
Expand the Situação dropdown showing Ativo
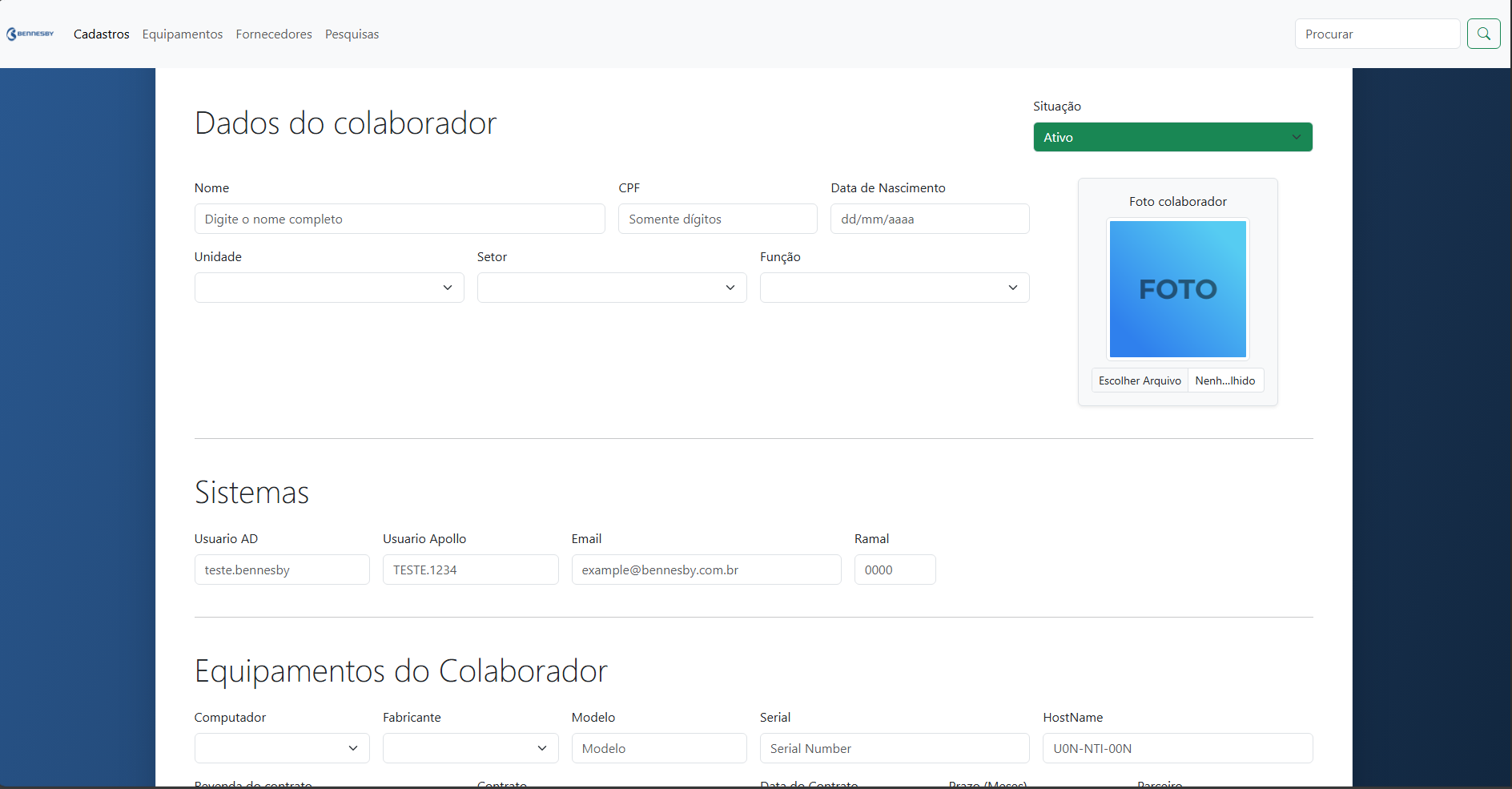coord(1172,137)
